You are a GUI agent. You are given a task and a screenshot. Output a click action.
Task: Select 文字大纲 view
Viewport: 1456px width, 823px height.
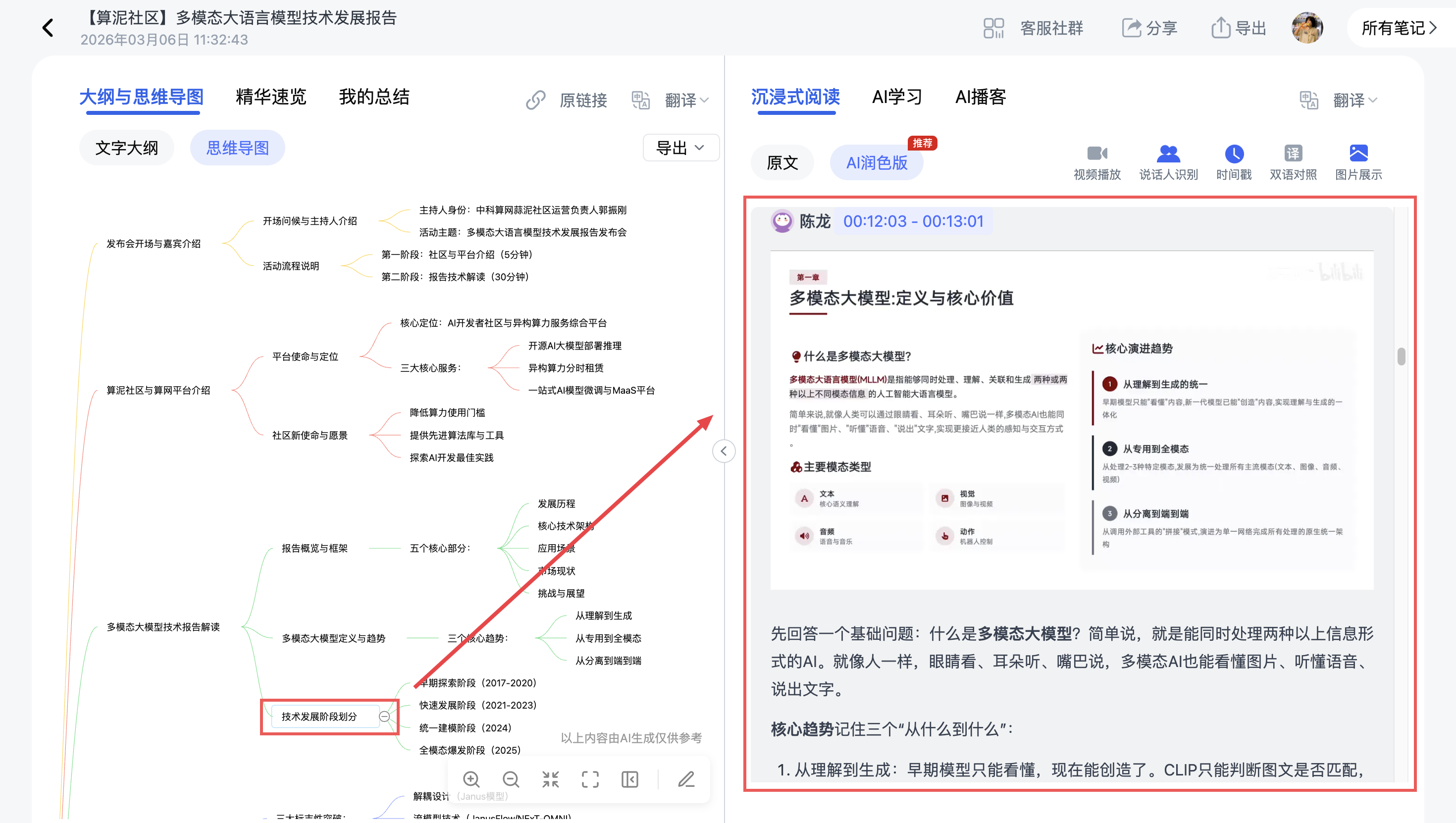point(127,148)
